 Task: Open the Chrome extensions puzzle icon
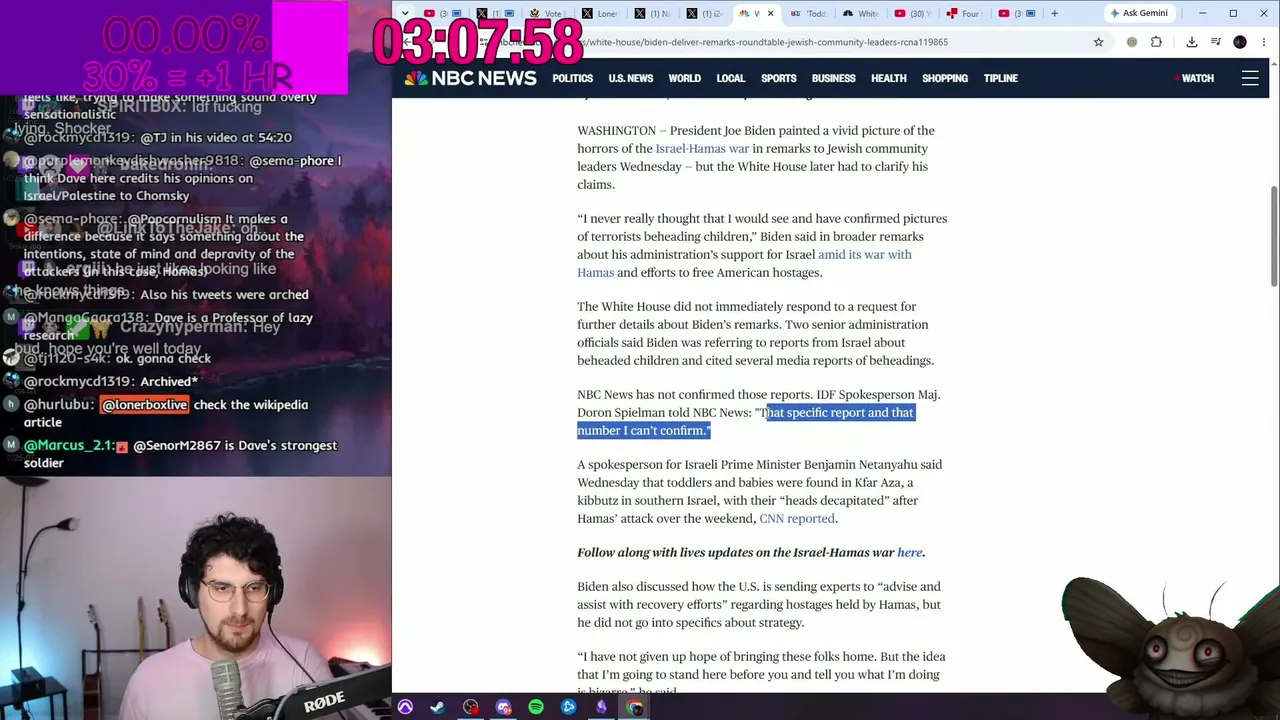point(1156,42)
